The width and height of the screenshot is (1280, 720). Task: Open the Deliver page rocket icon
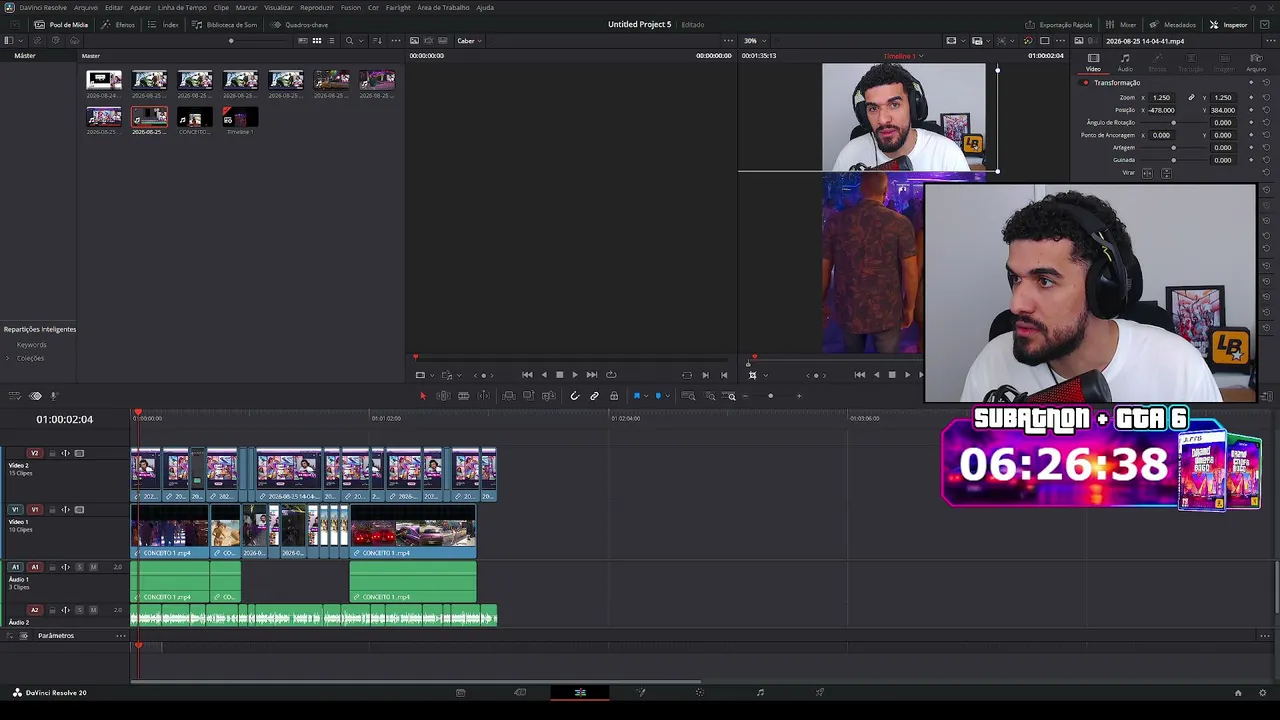pyautogui.click(x=820, y=692)
